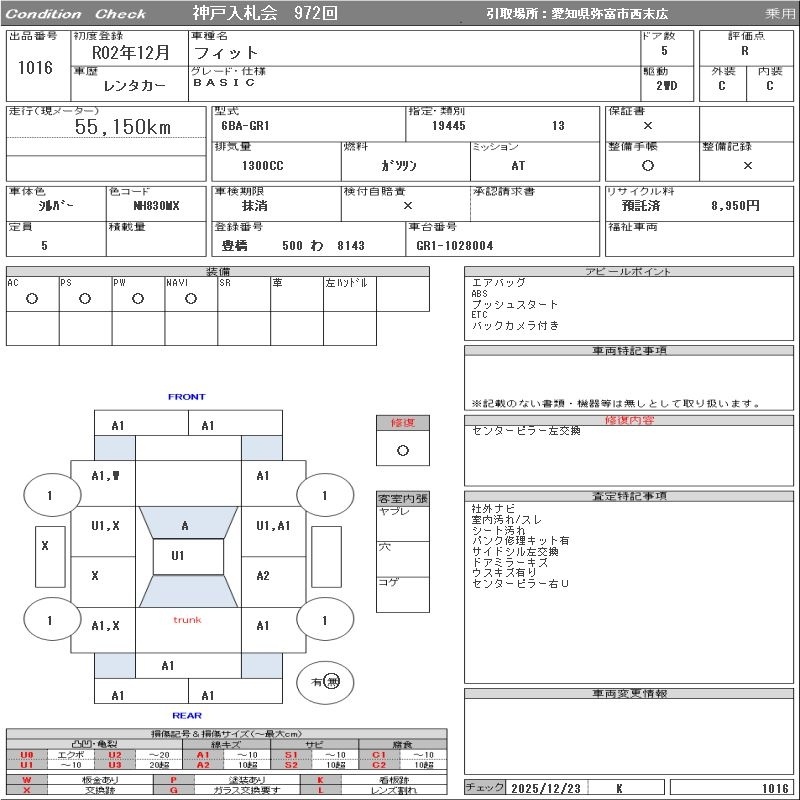Screen dimensions: 800x800
Task: Click the front wheel circle beside the A1,W panel
Action: [50, 495]
